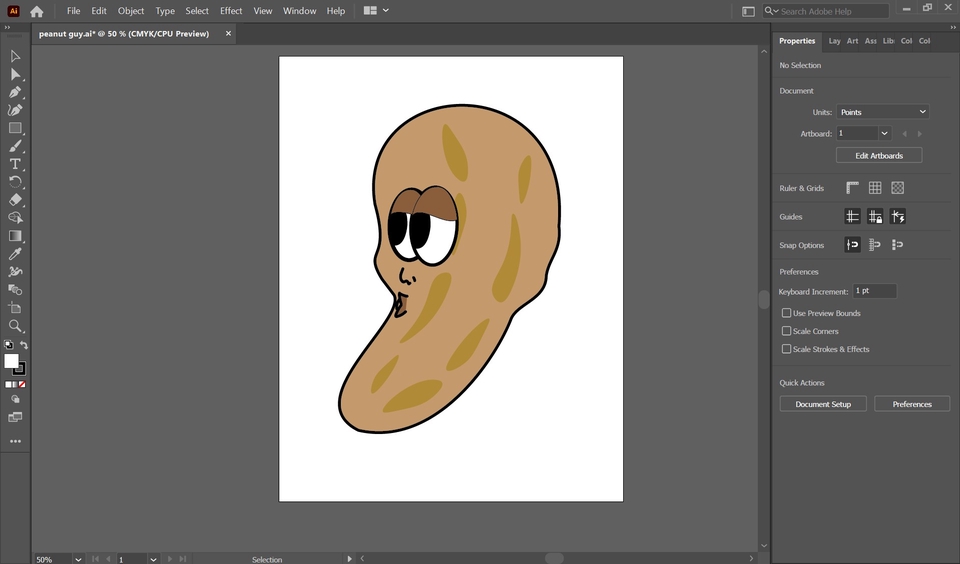The width and height of the screenshot is (960, 564).
Task: Open the drawing mode selector
Action: point(15,399)
